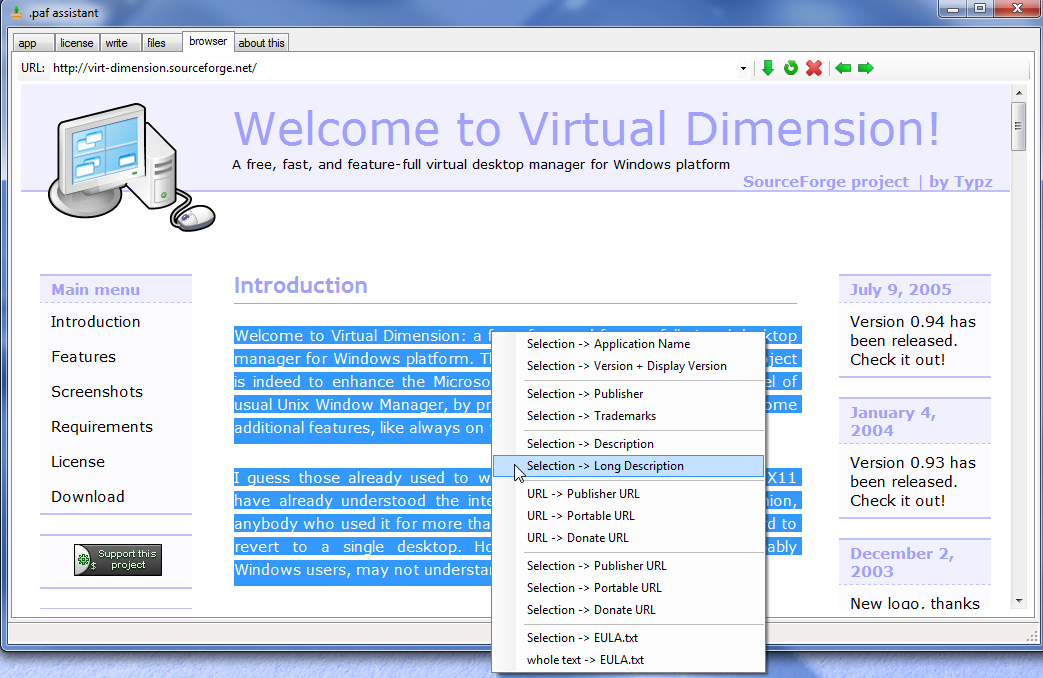Click scrollbar up arrow of web page

pos(1018,92)
